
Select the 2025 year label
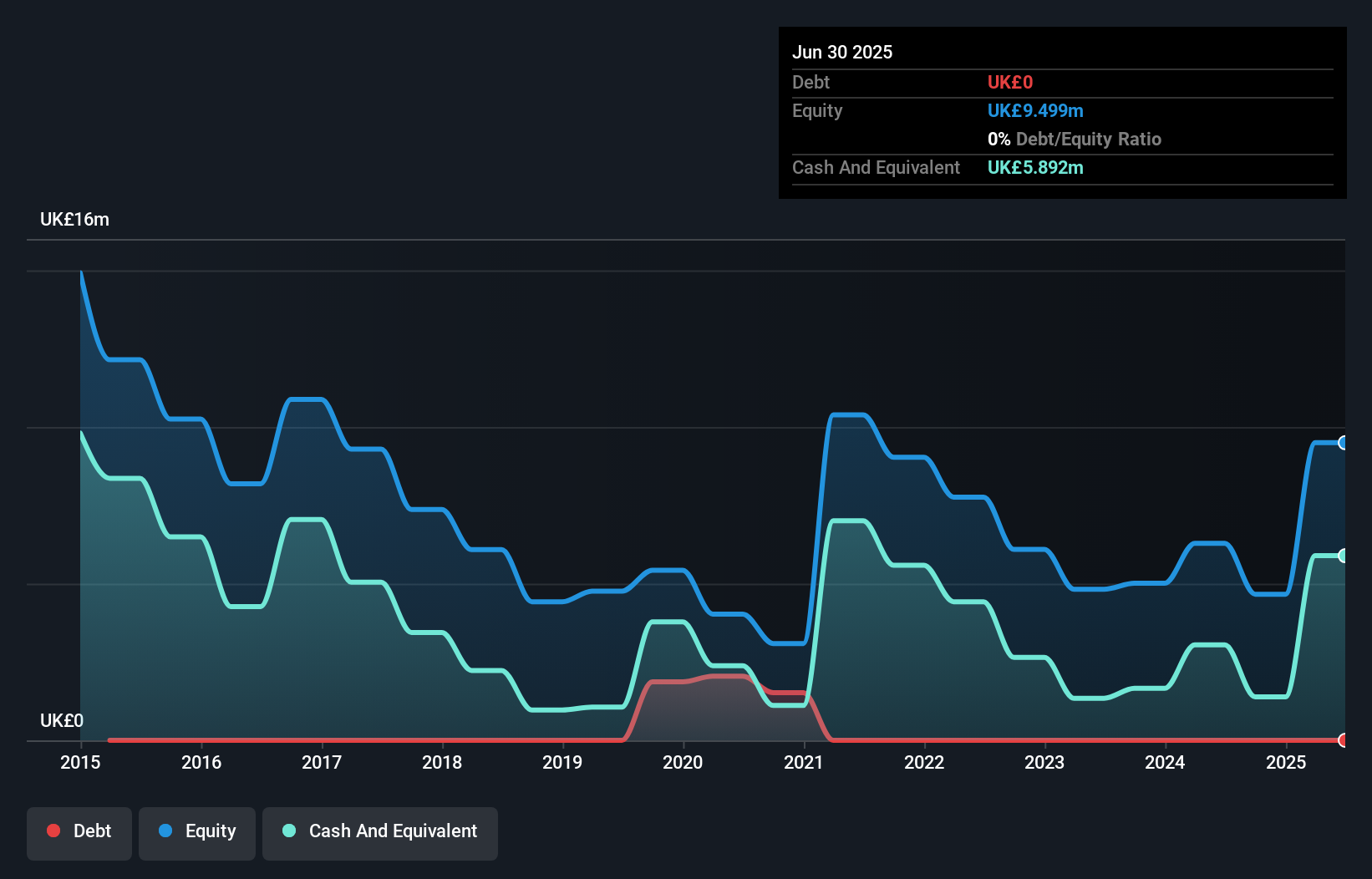1287,762
